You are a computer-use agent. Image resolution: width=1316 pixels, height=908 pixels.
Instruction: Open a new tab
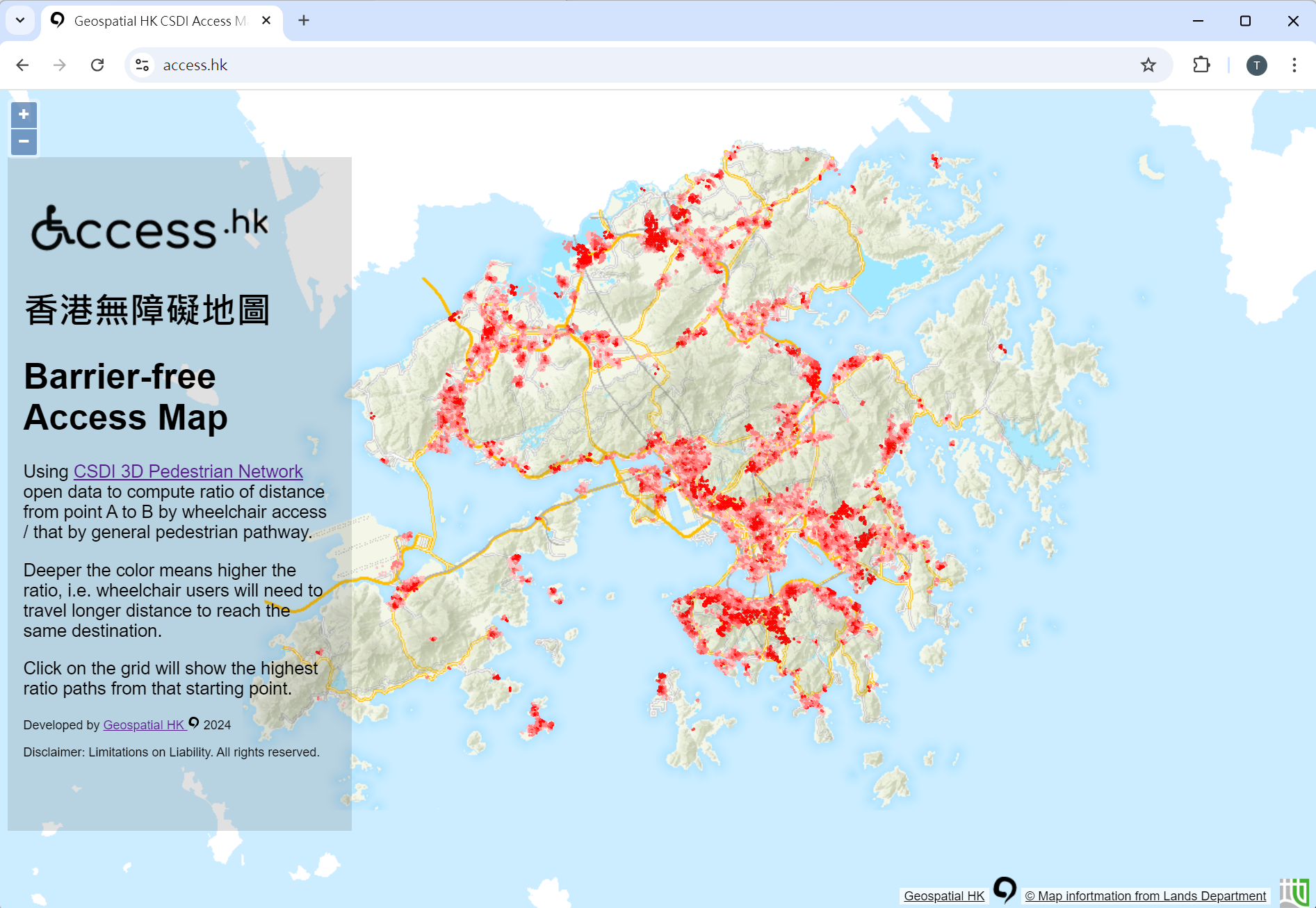coord(304,21)
